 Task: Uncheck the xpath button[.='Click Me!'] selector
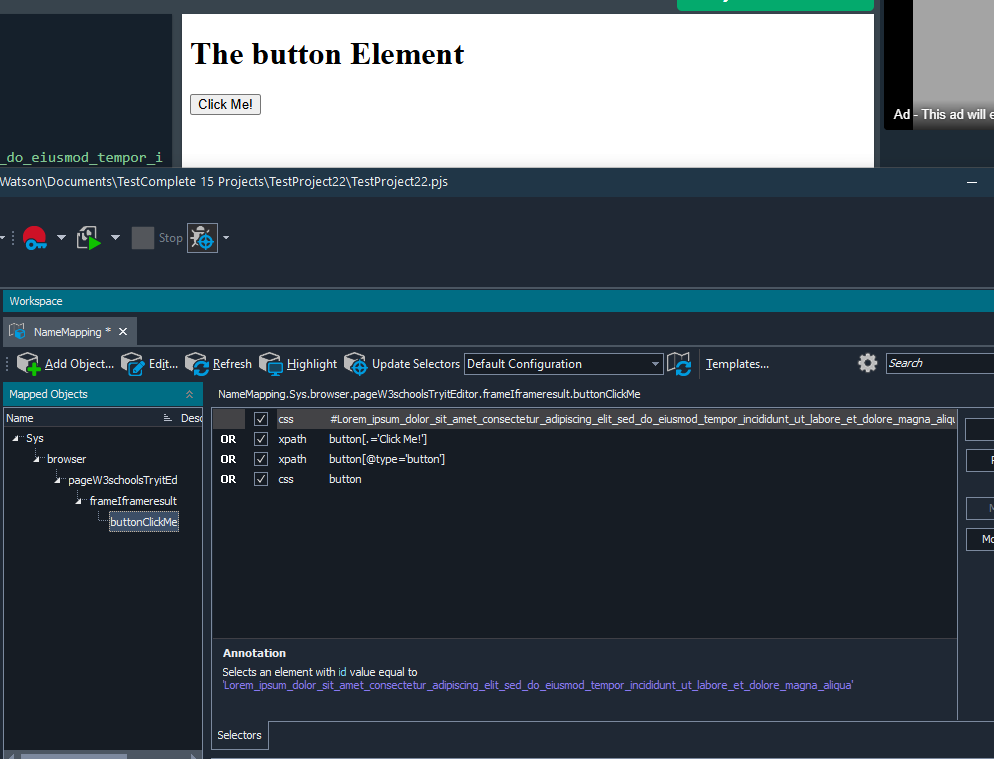coord(261,439)
